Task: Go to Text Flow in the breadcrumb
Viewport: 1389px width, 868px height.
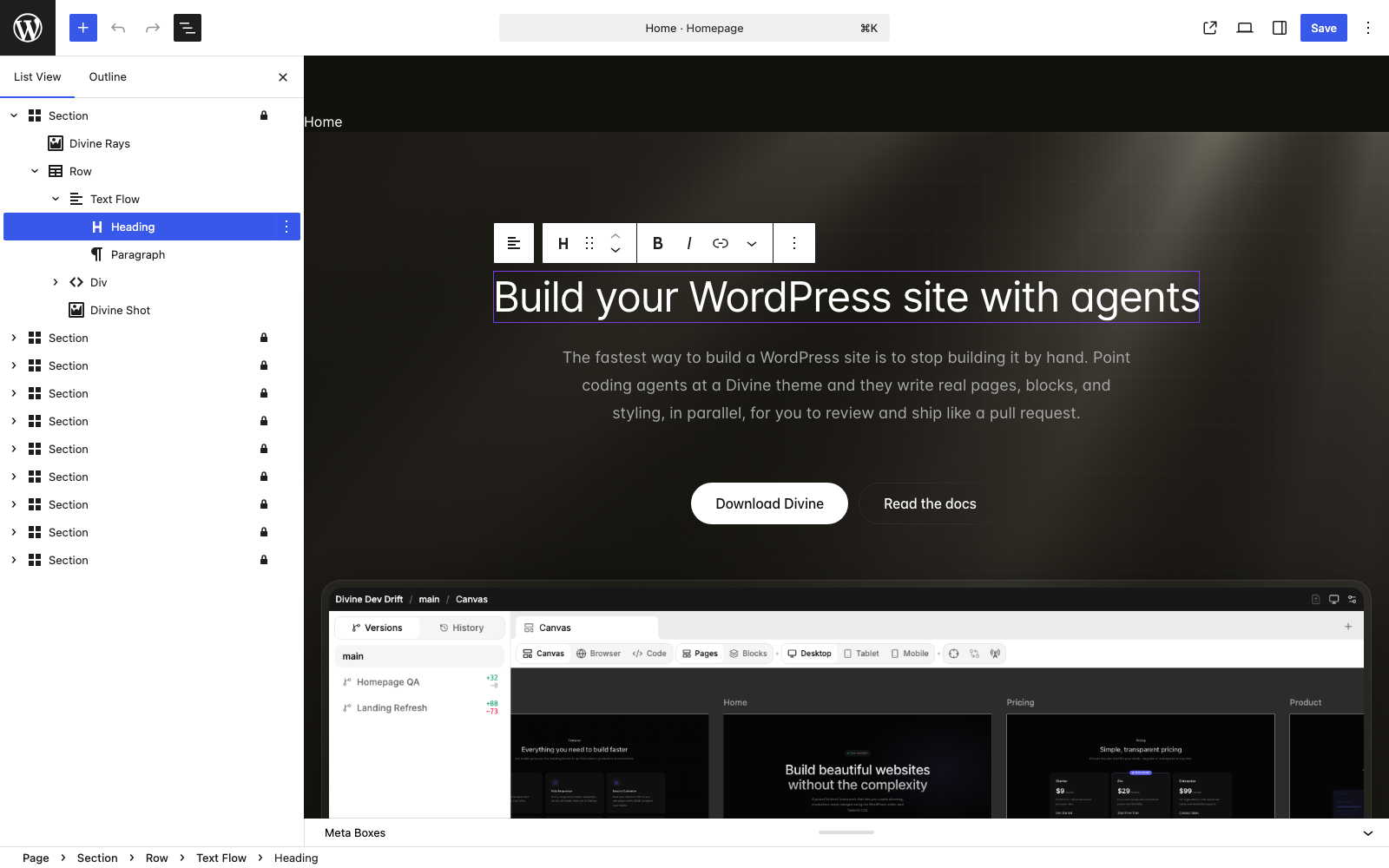Action: 221,858
